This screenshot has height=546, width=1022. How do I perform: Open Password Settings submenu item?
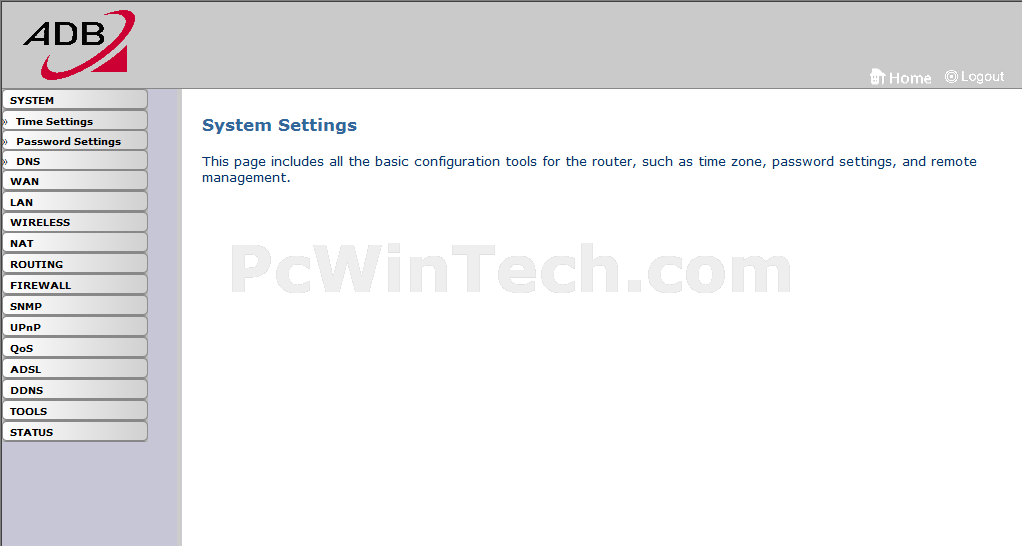coord(75,141)
